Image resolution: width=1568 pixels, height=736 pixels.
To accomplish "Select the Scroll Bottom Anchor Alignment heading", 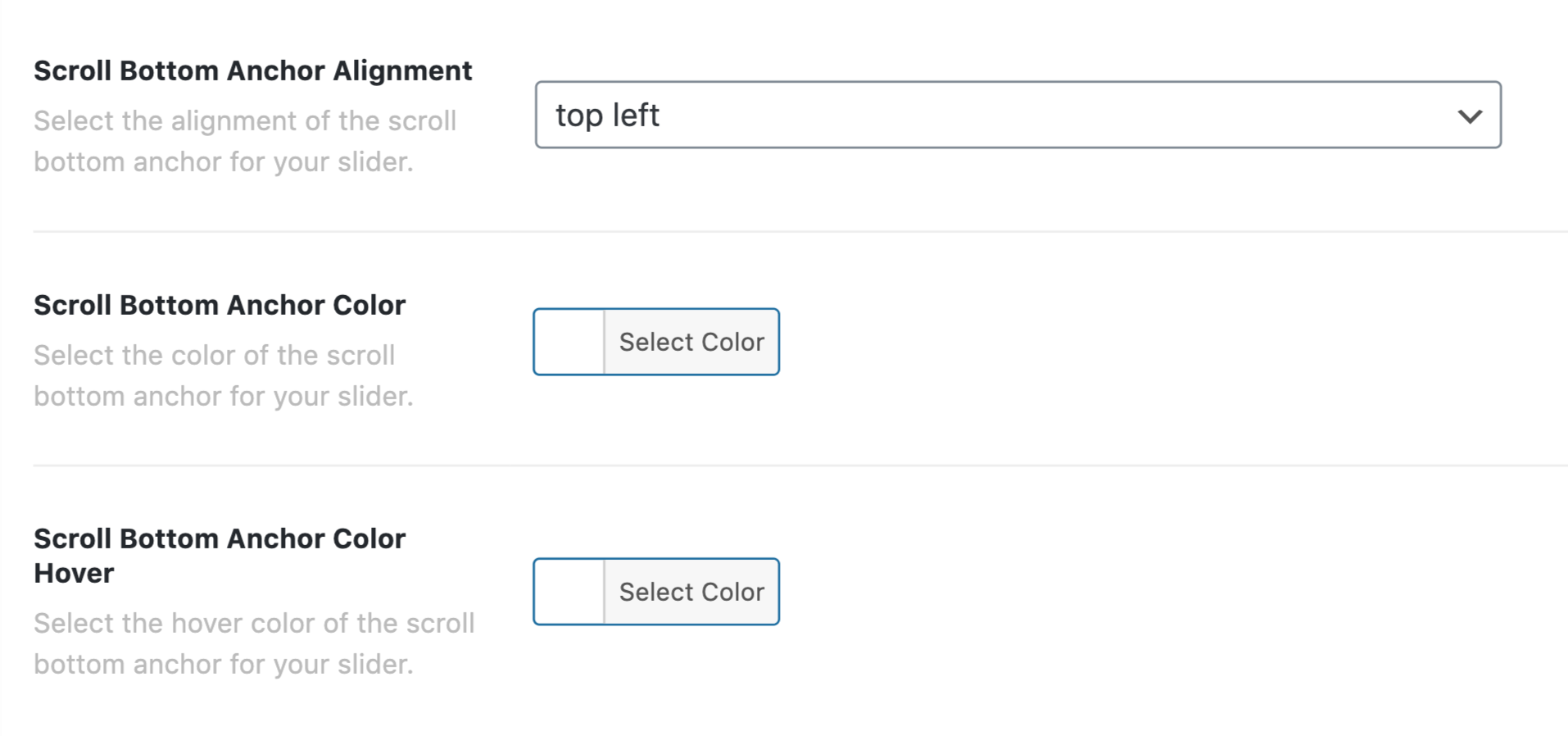I will [x=252, y=70].
